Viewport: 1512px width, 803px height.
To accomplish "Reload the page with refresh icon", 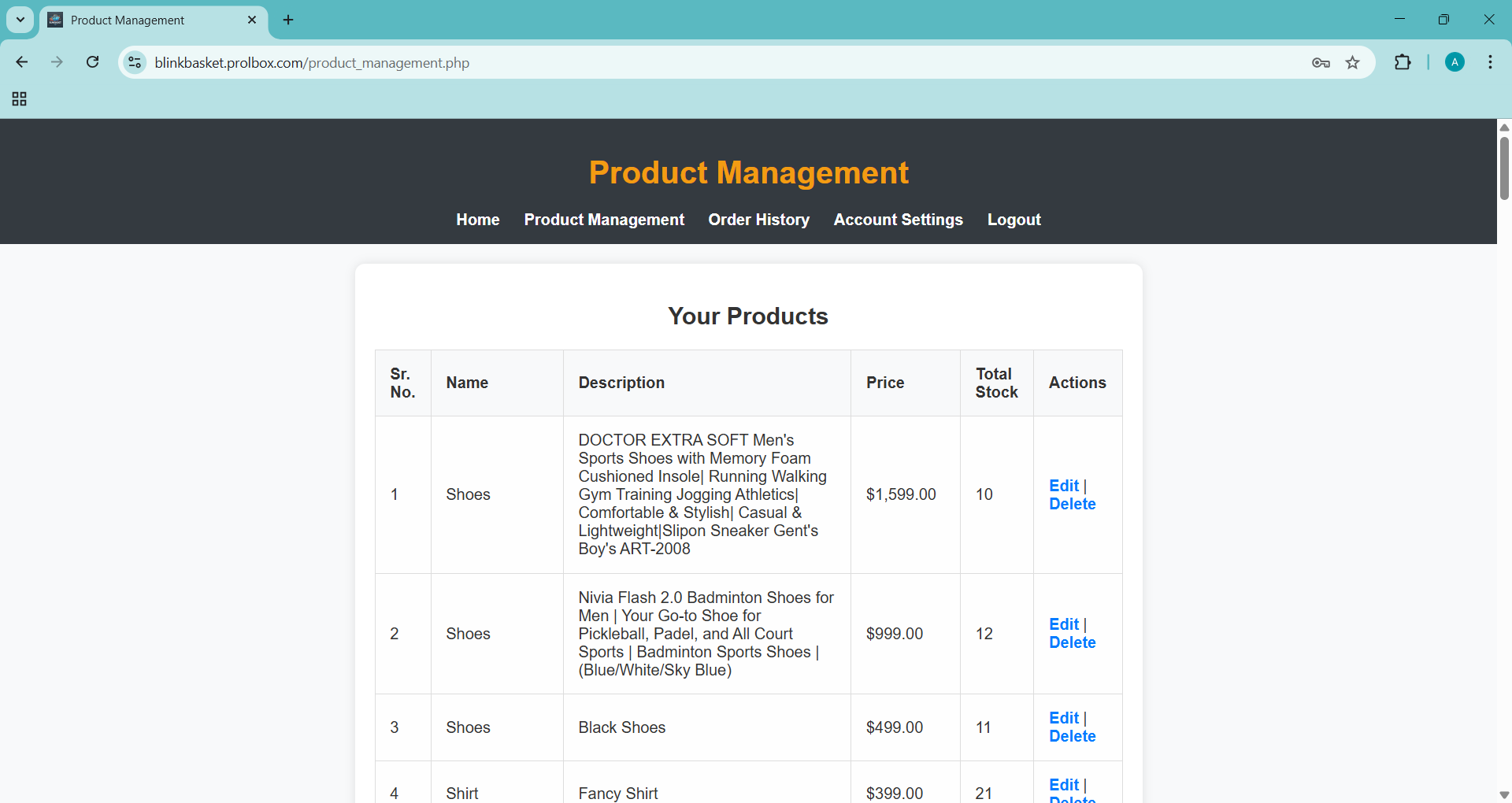I will pyautogui.click(x=92, y=62).
